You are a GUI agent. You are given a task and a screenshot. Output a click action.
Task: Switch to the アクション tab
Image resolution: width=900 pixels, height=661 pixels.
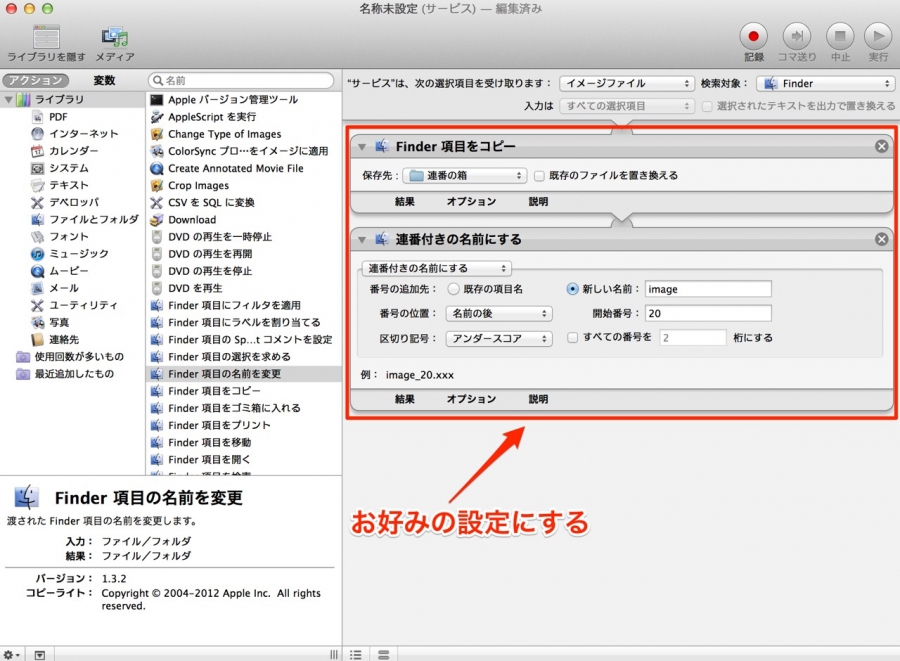36,80
